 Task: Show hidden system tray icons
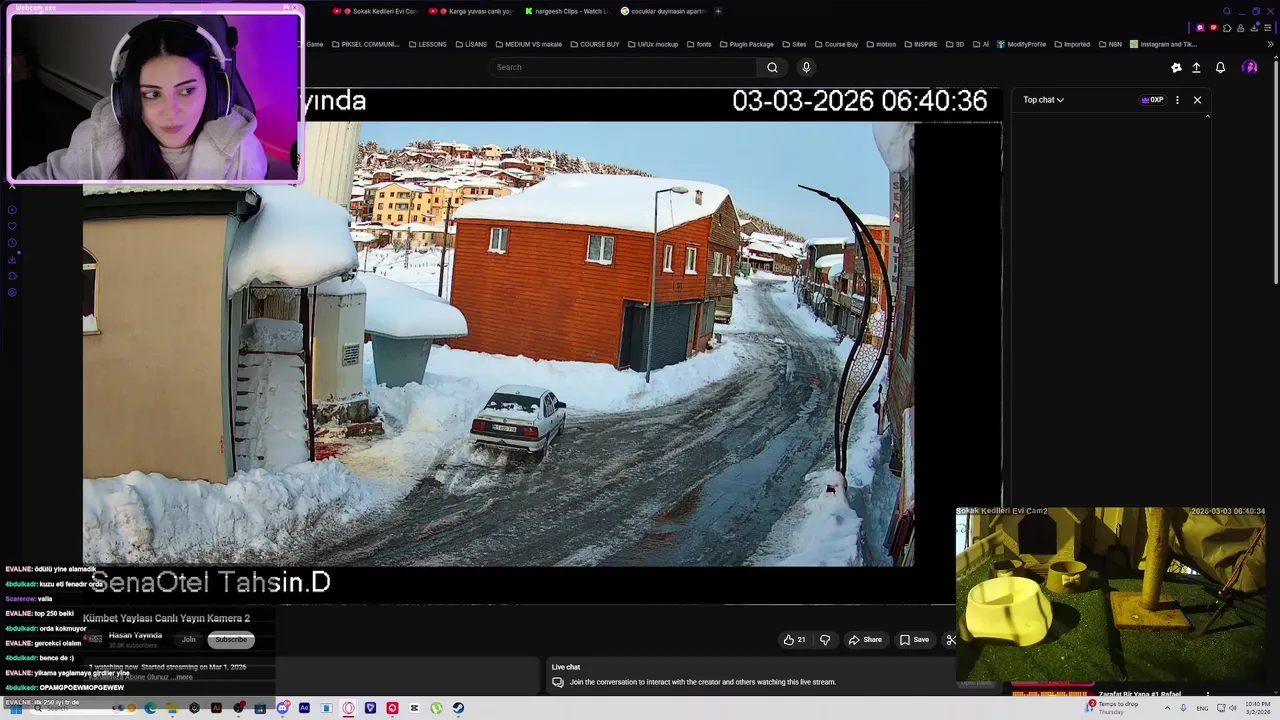click(x=1167, y=708)
